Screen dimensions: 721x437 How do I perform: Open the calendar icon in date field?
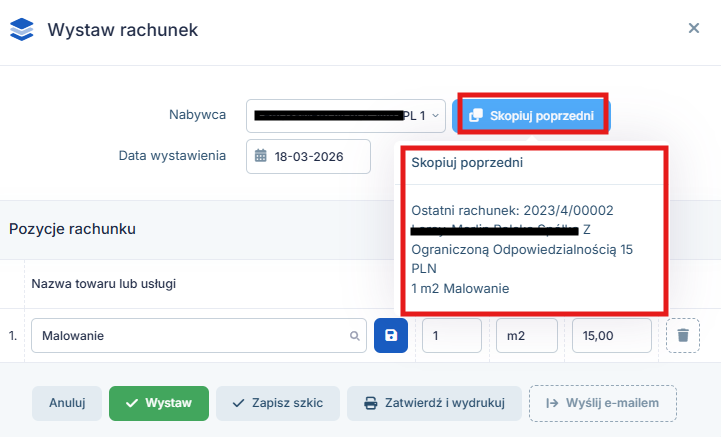(x=261, y=156)
